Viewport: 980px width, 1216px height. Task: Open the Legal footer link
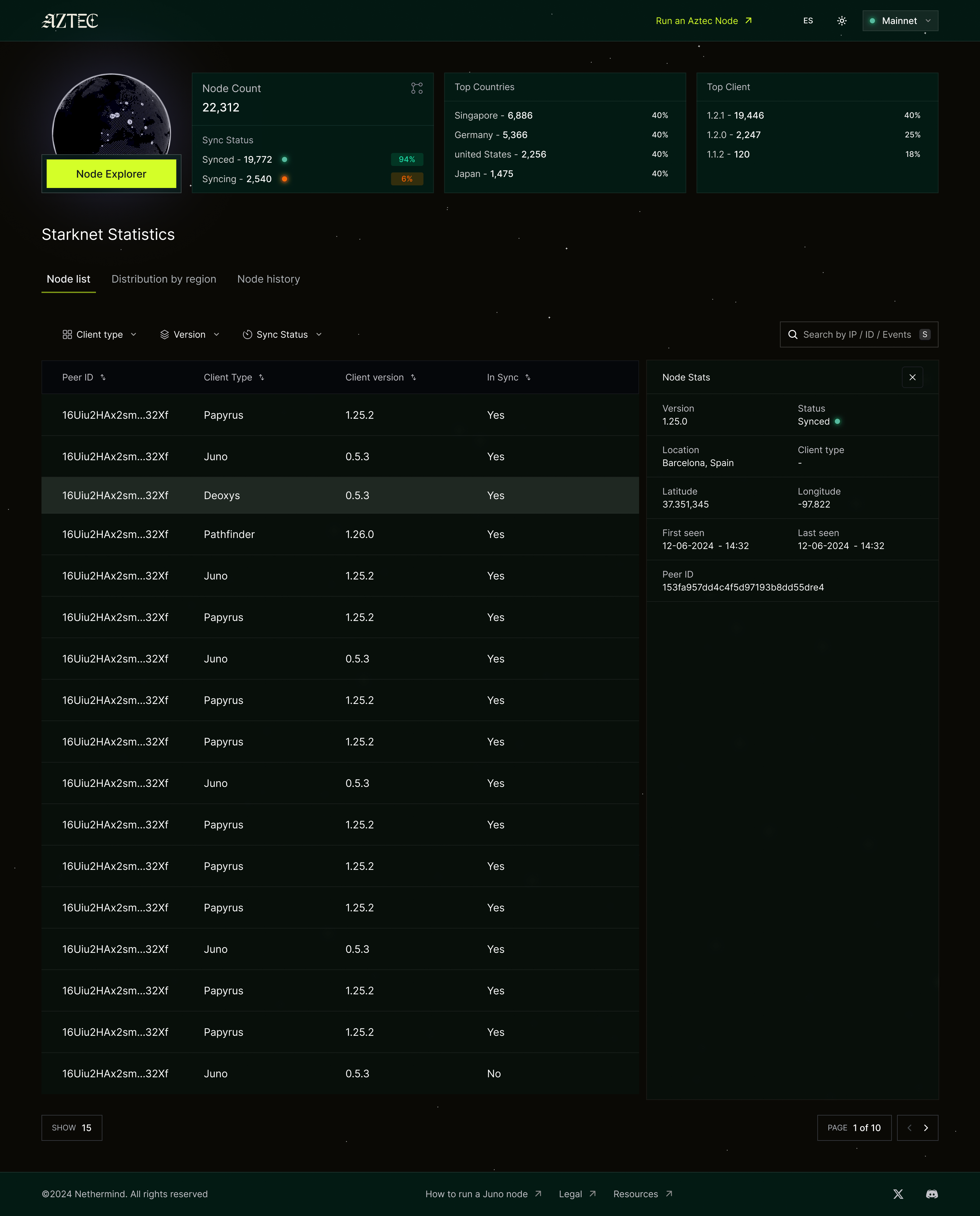pos(577,1194)
